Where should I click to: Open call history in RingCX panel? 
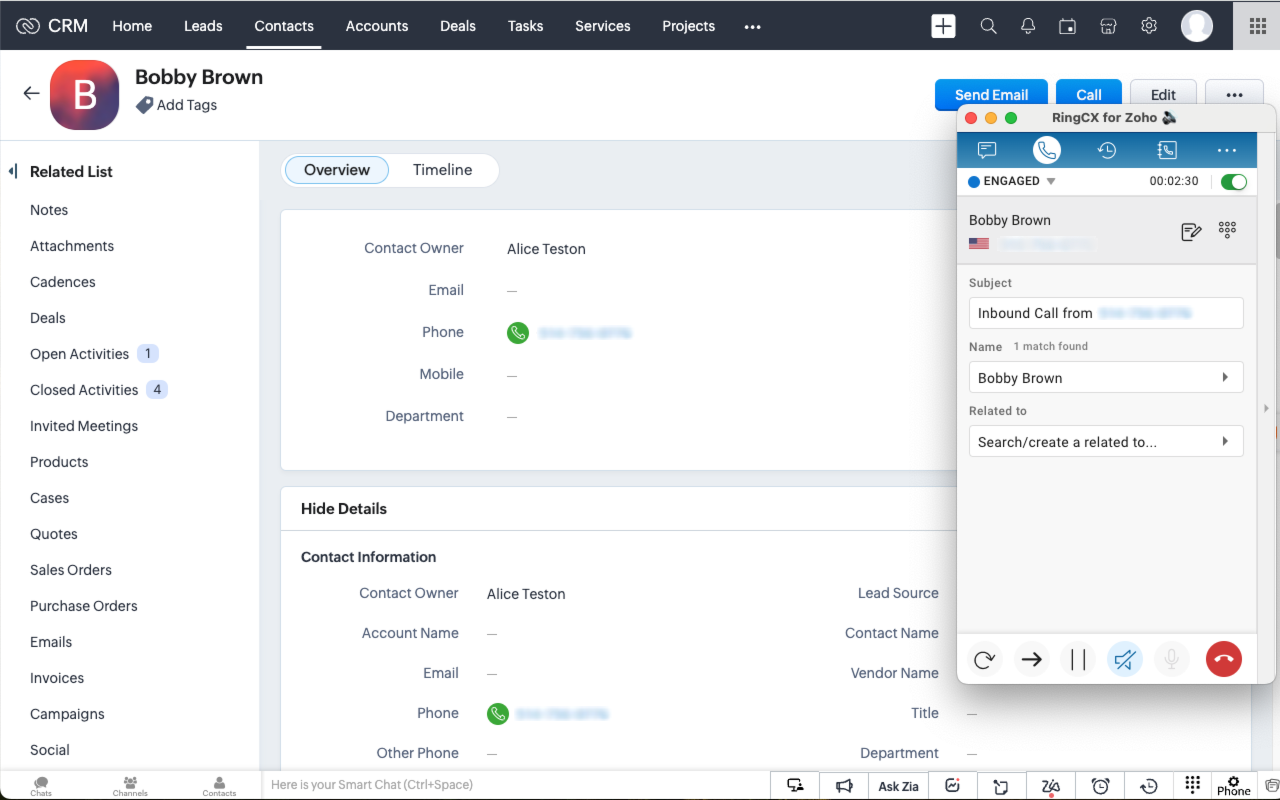(1107, 150)
